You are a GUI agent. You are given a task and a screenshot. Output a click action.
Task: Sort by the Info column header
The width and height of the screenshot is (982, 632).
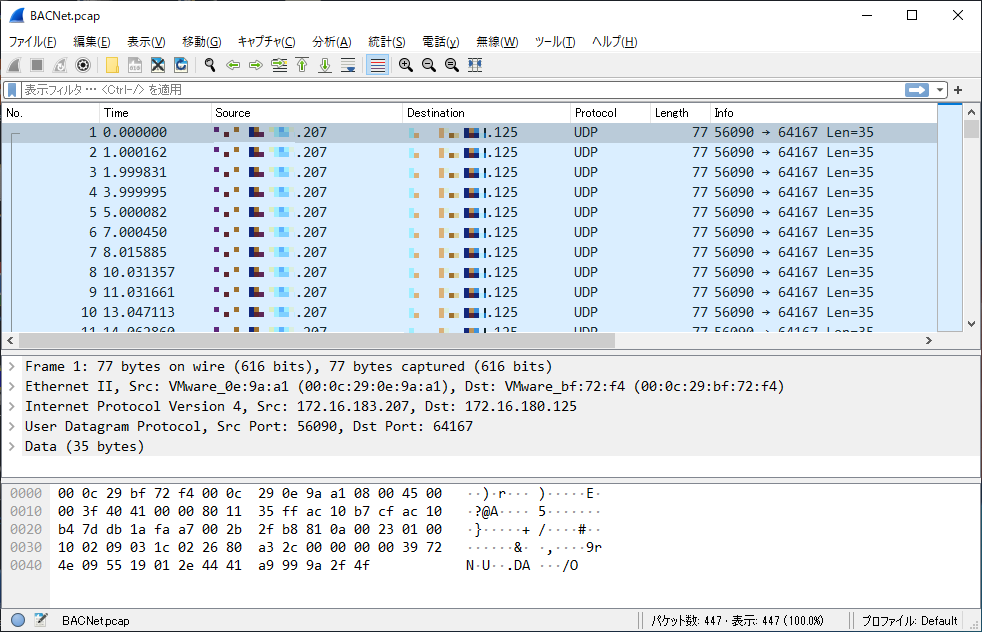[x=824, y=113]
